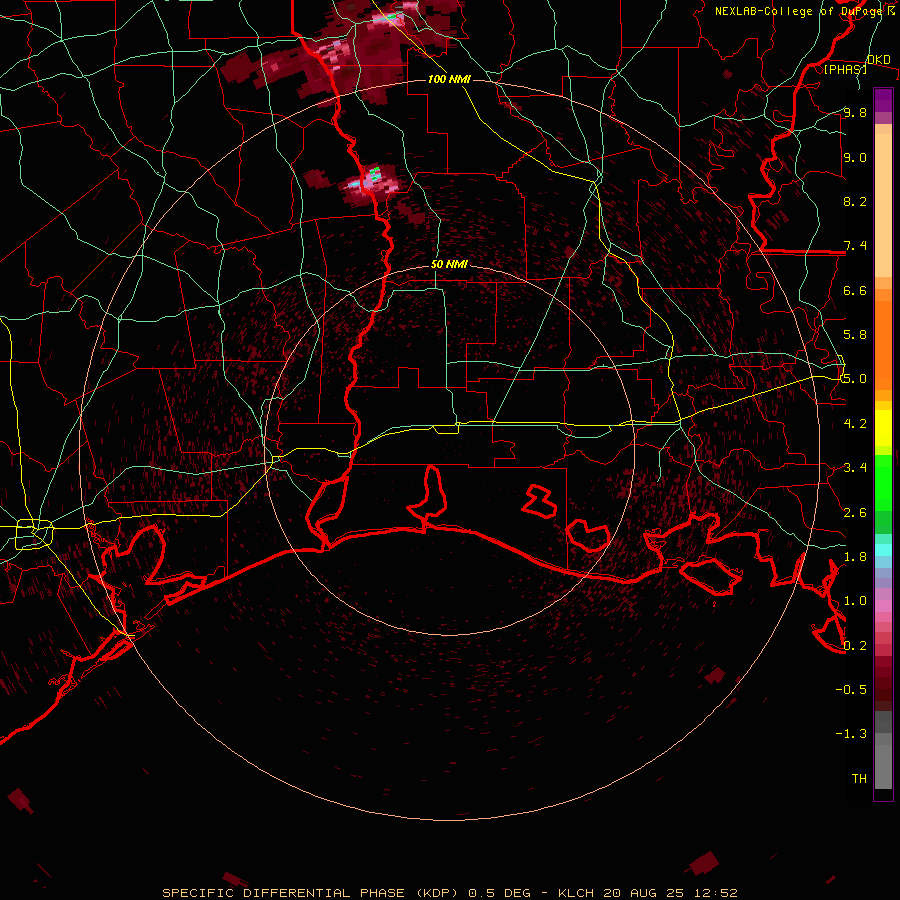900x900 pixels.
Task: Pick the bright green swatch in color bar
Action: point(883,483)
